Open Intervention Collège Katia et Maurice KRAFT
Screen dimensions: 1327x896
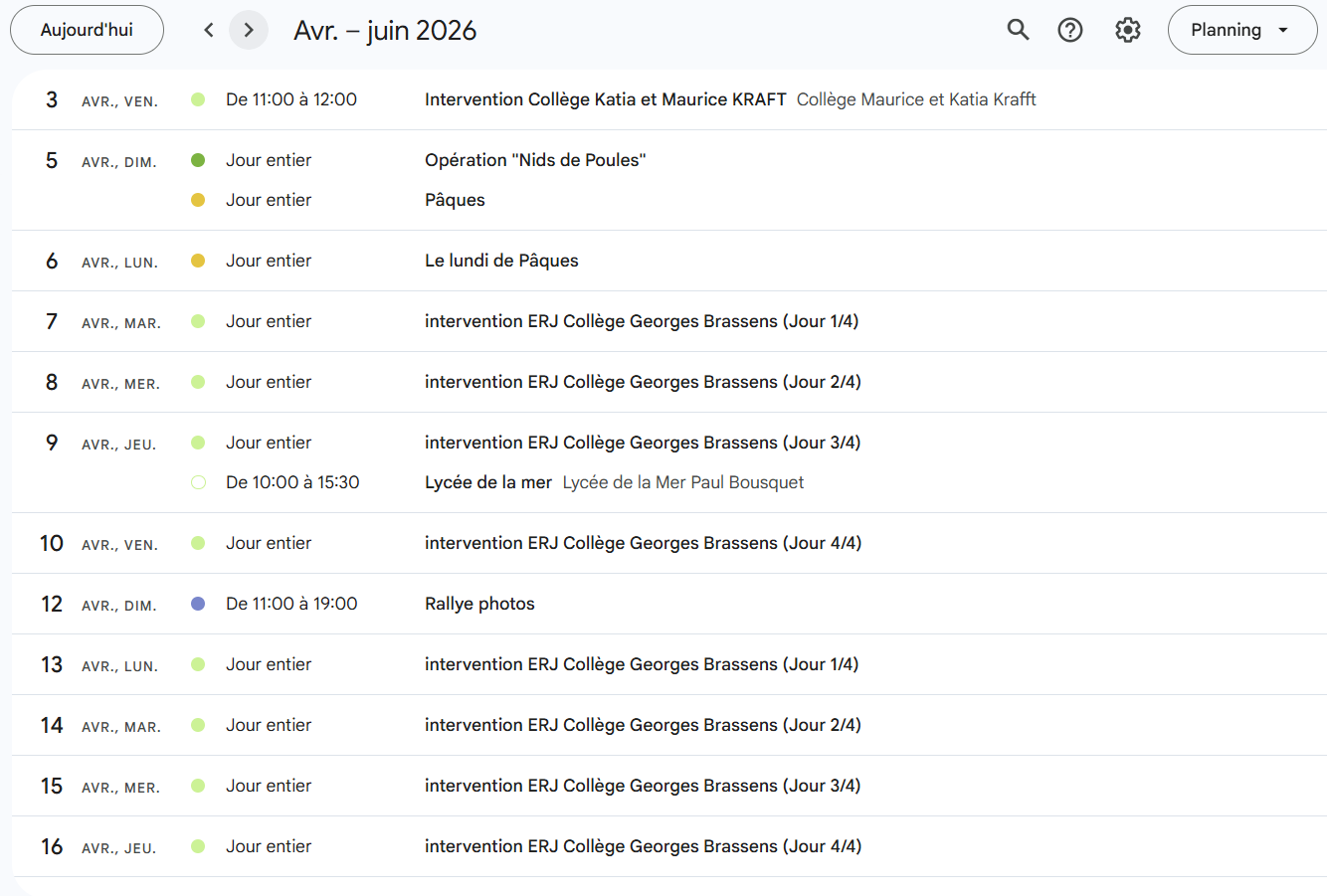pos(605,99)
